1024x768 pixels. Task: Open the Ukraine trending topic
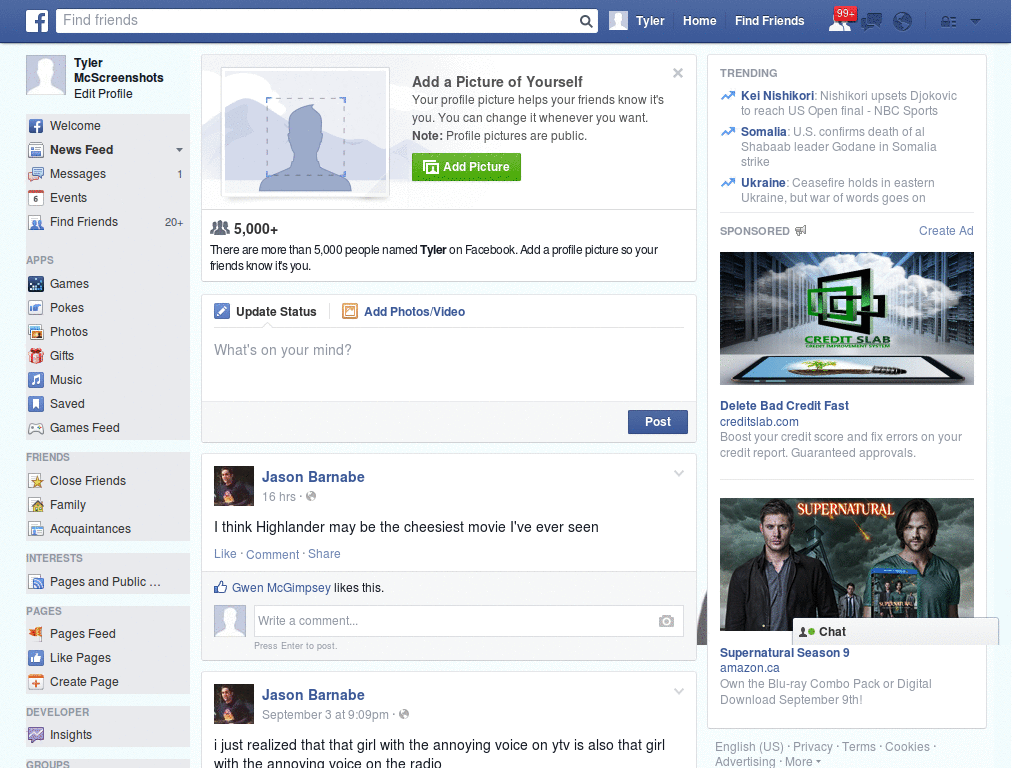tap(763, 183)
